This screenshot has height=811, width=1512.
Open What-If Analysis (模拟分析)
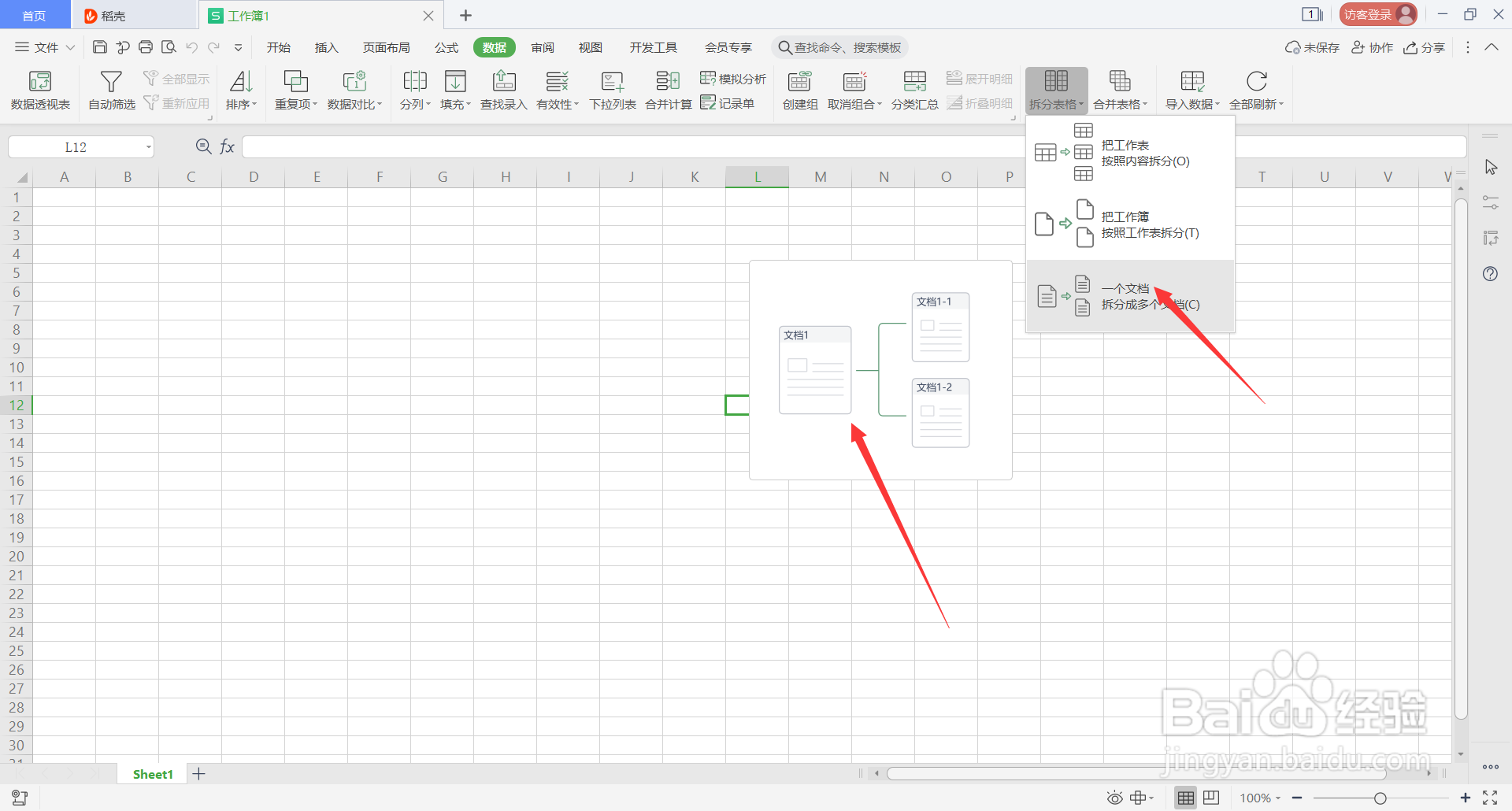point(732,79)
